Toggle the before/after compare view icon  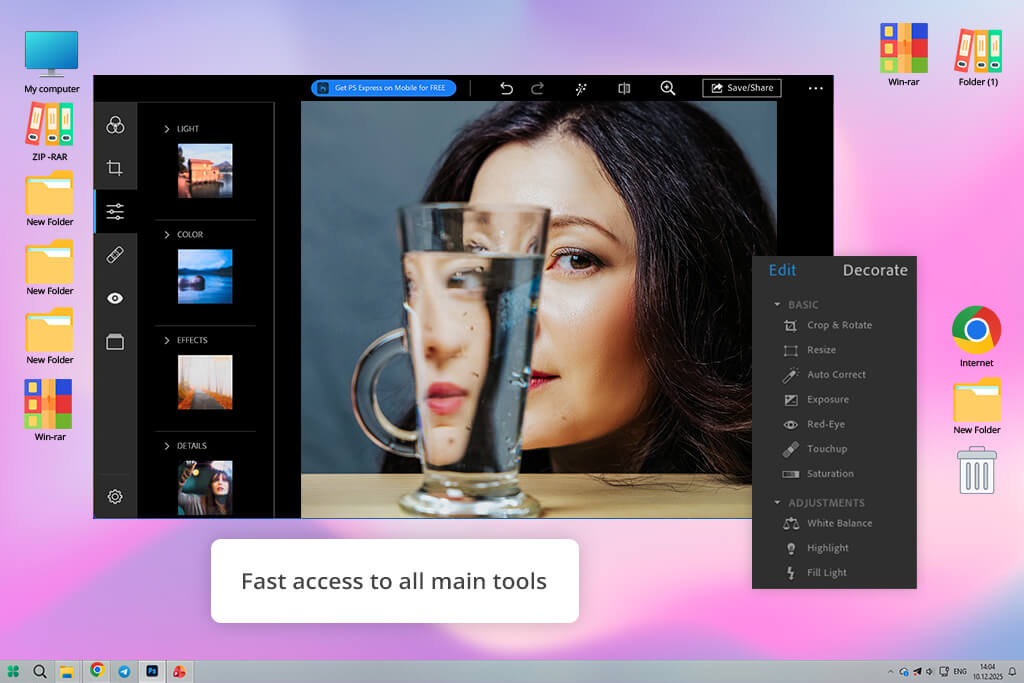[x=624, y=88]
